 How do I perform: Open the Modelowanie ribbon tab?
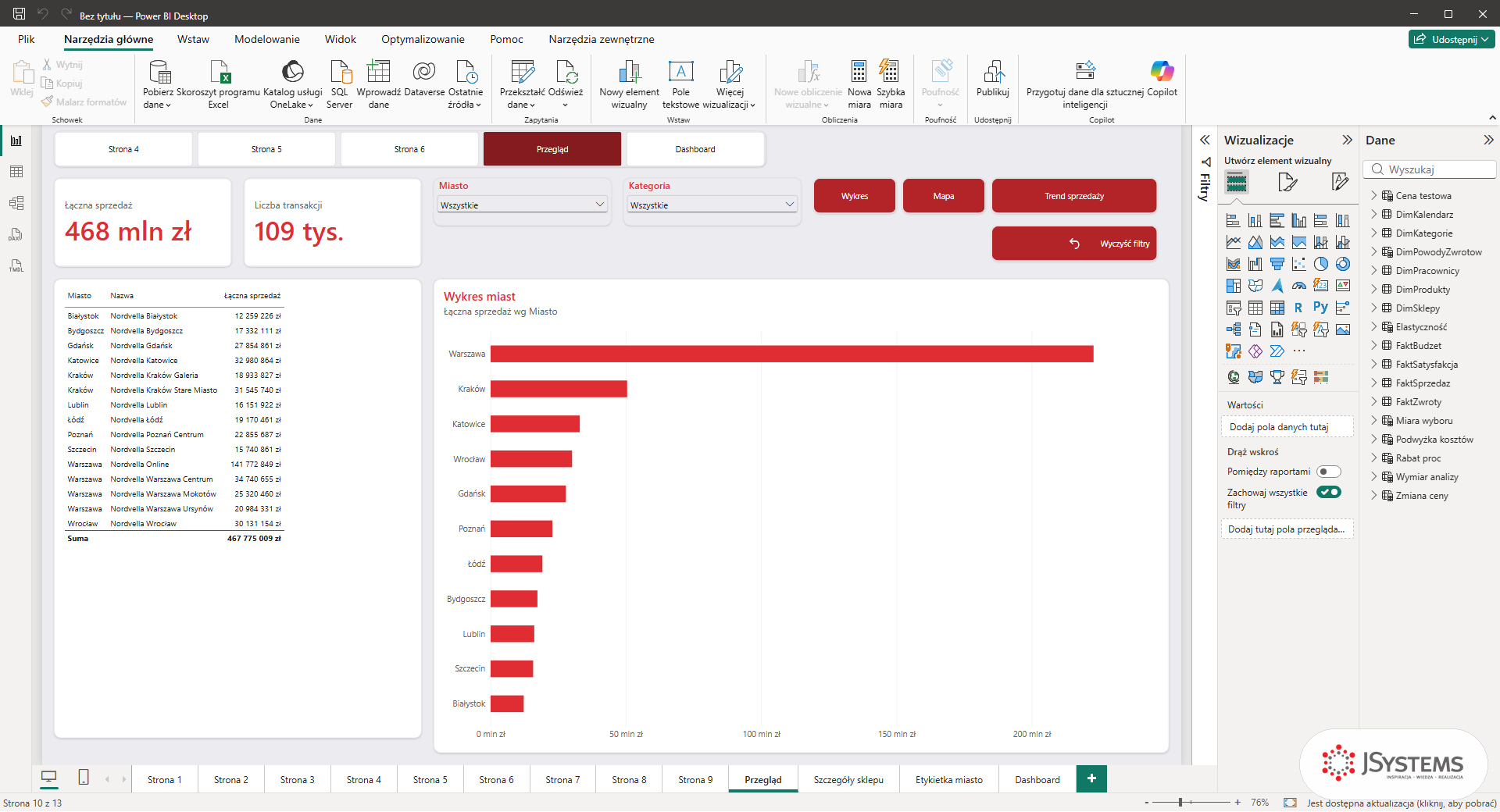point(267,39)
